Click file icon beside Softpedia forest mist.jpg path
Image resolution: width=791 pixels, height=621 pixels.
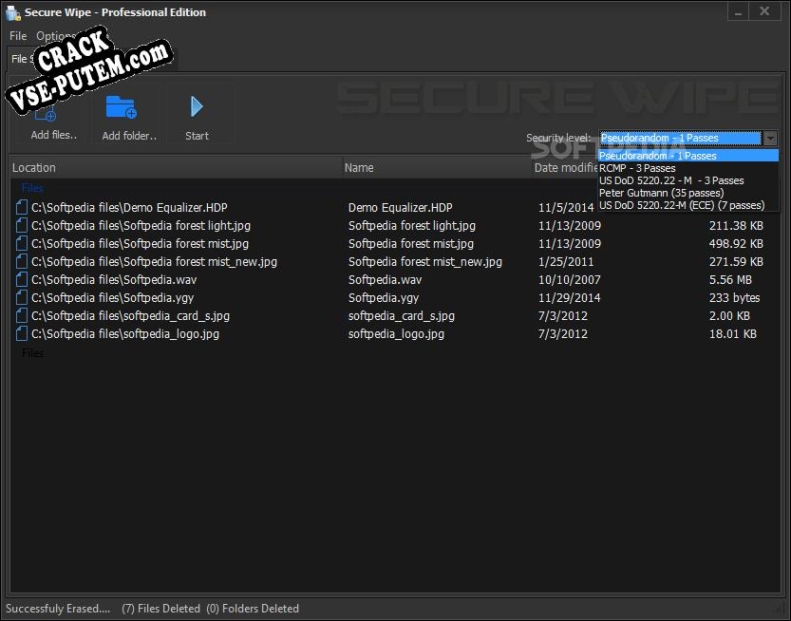pos(21,244)
